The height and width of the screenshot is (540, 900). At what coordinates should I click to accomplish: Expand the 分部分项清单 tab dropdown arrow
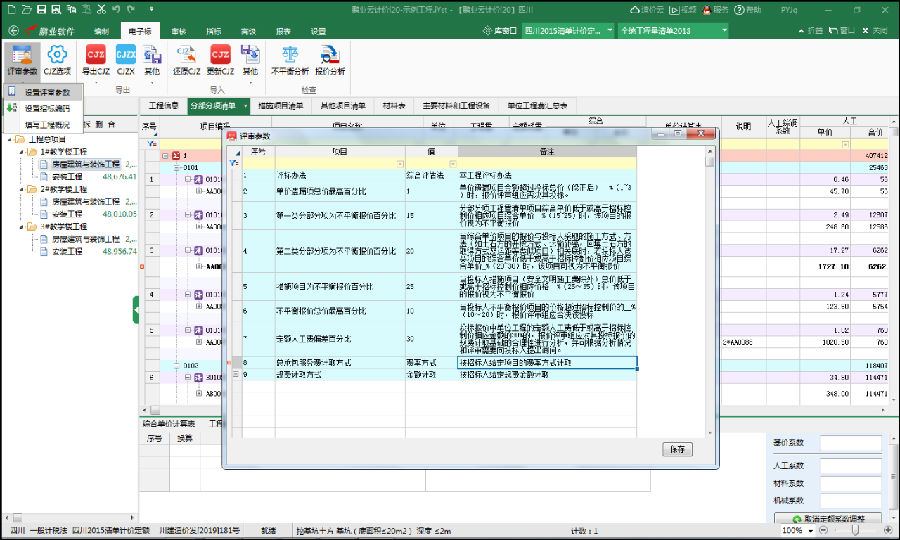coord(243,104)
